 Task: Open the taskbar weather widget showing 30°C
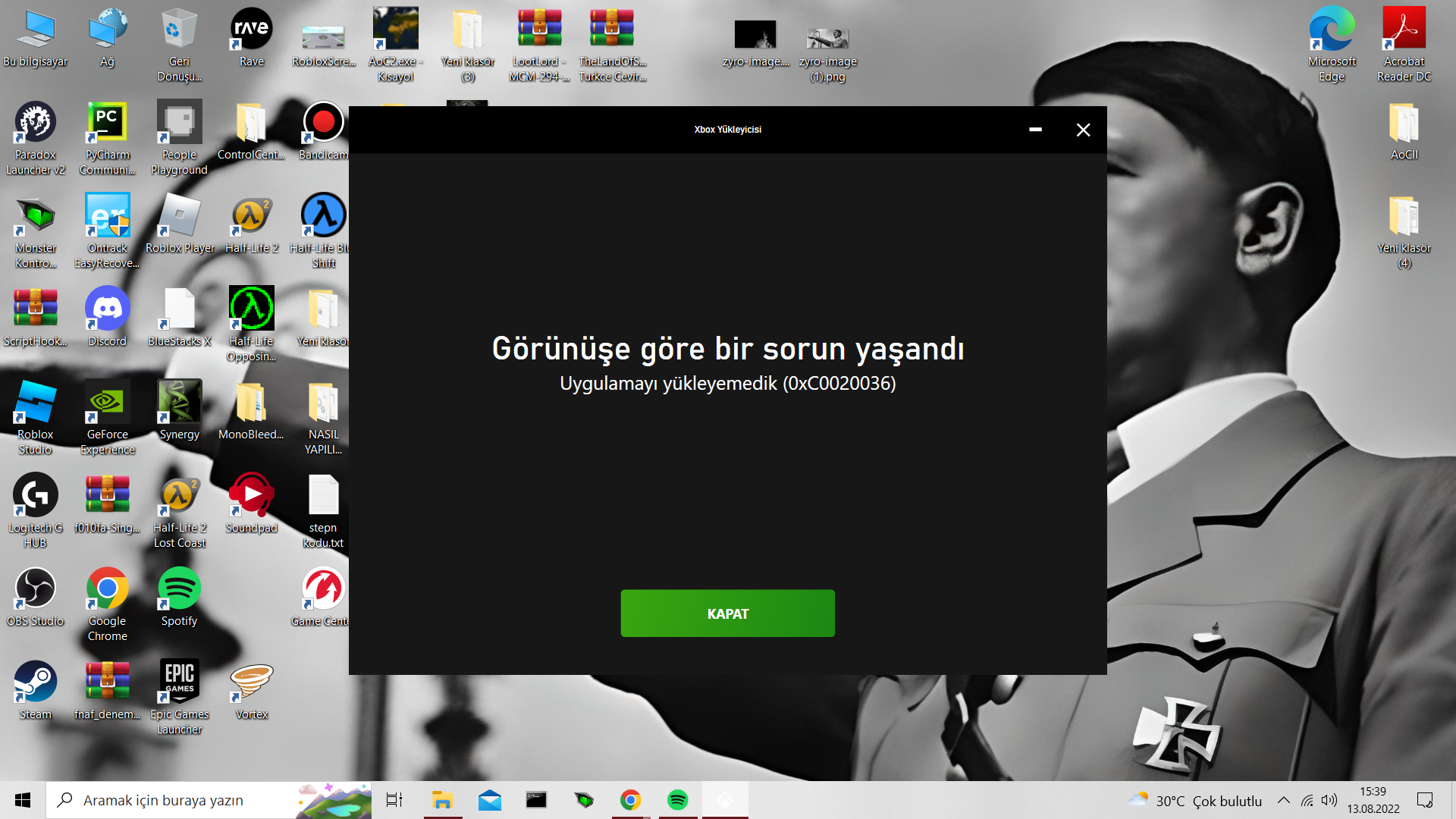point(1195,800)
